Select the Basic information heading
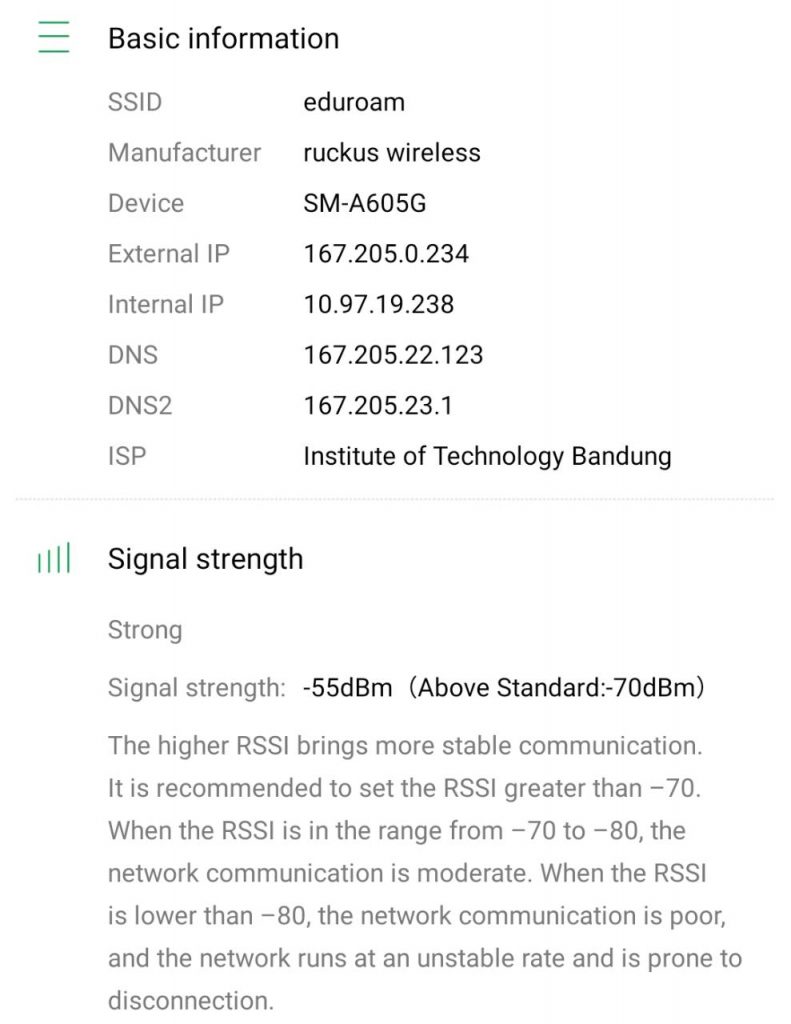This screenshot has width=791, height=1024. point(223,39)
